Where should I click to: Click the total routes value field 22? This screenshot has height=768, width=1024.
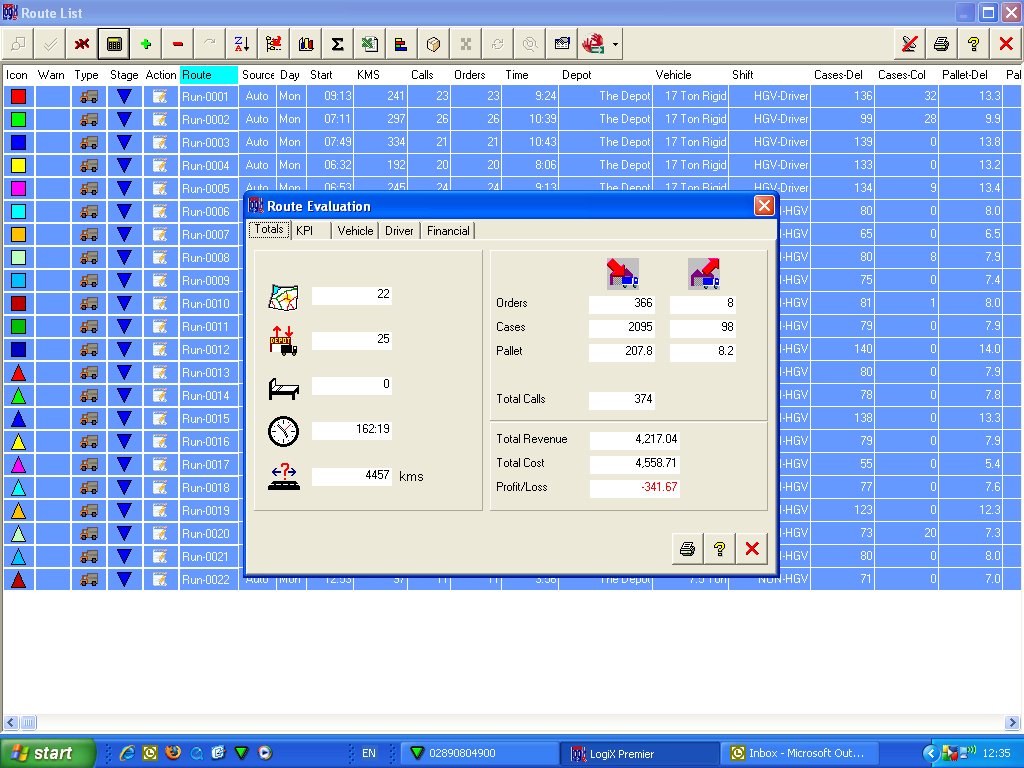click(351, 294)
